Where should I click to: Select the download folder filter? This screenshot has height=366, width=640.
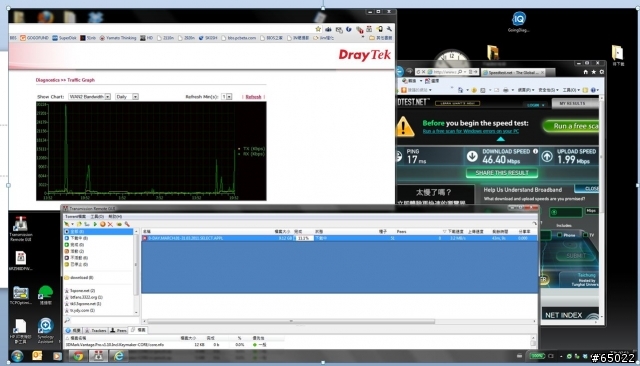tap(98, 277)
